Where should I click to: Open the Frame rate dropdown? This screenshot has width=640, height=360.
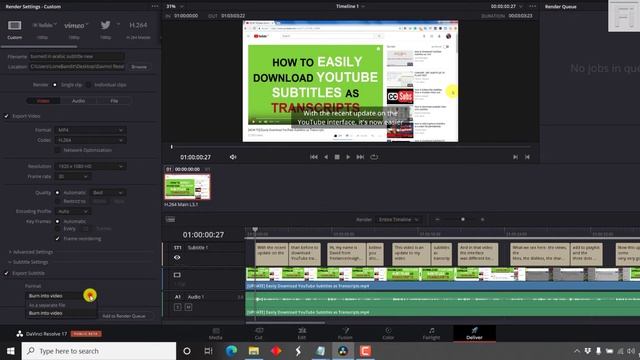(73, 177)
